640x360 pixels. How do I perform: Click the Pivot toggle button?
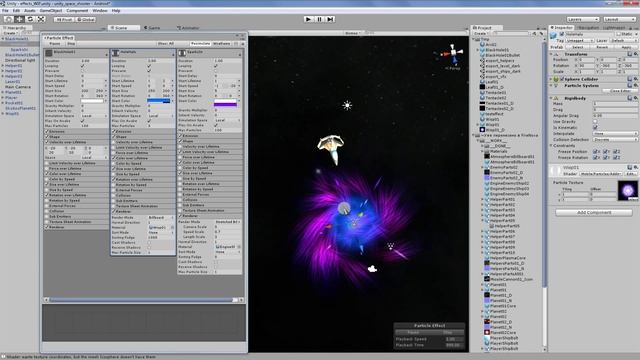coord(64,19)
